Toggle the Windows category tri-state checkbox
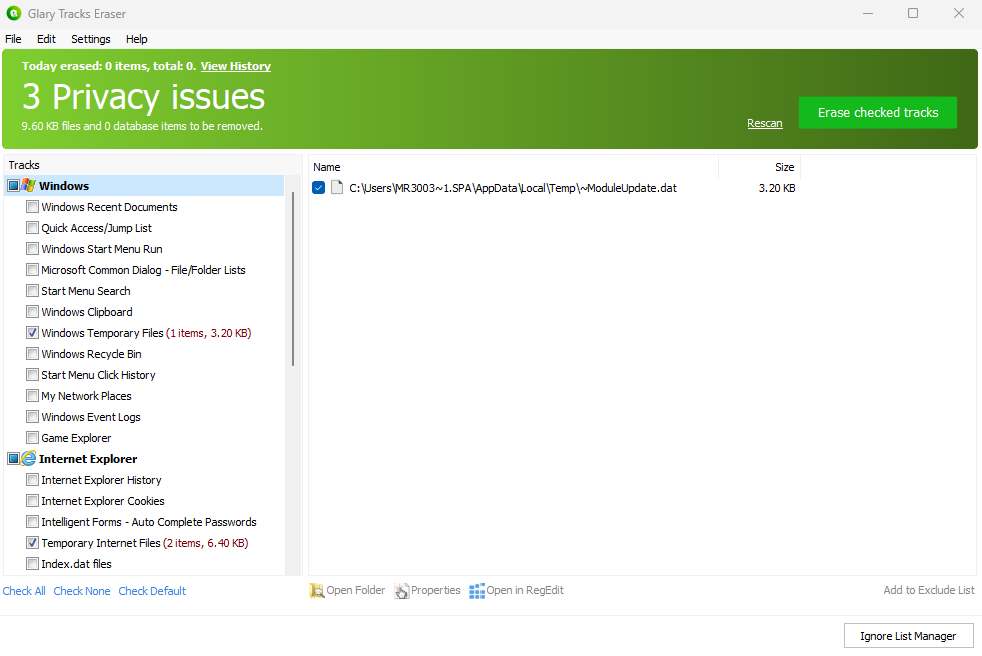 (x=13, y=186)
